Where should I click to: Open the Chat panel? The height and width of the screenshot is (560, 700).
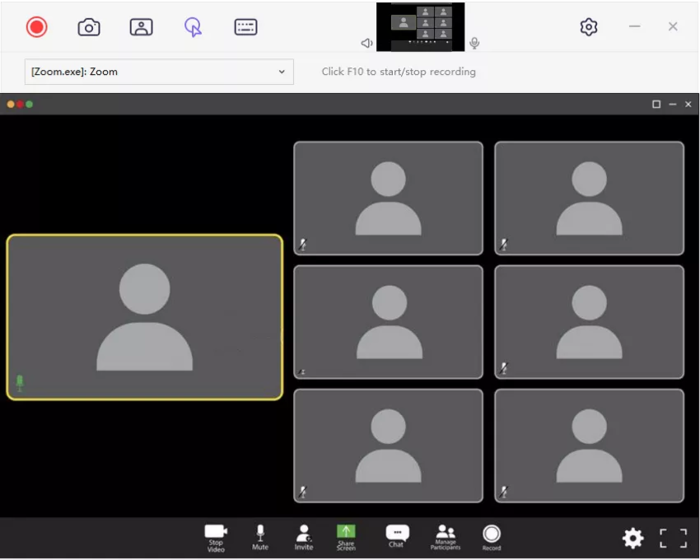tap(397, 535)
